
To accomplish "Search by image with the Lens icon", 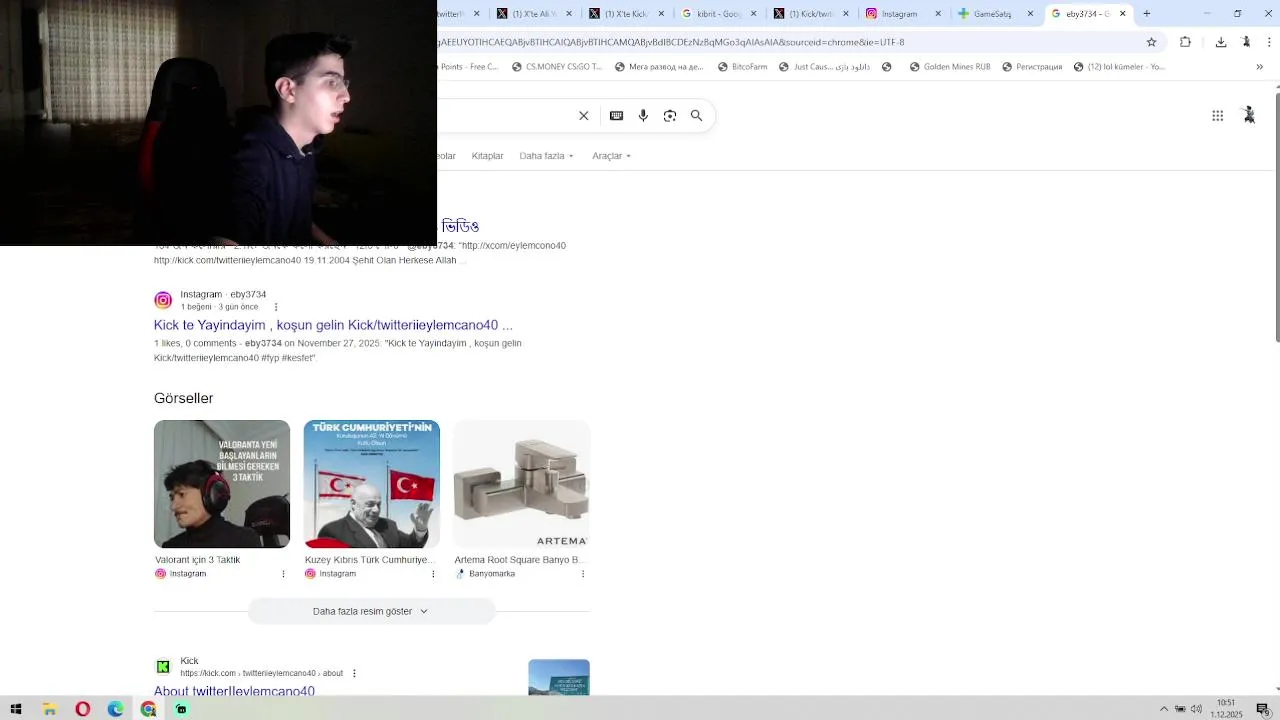I will [x=670, y=116].
